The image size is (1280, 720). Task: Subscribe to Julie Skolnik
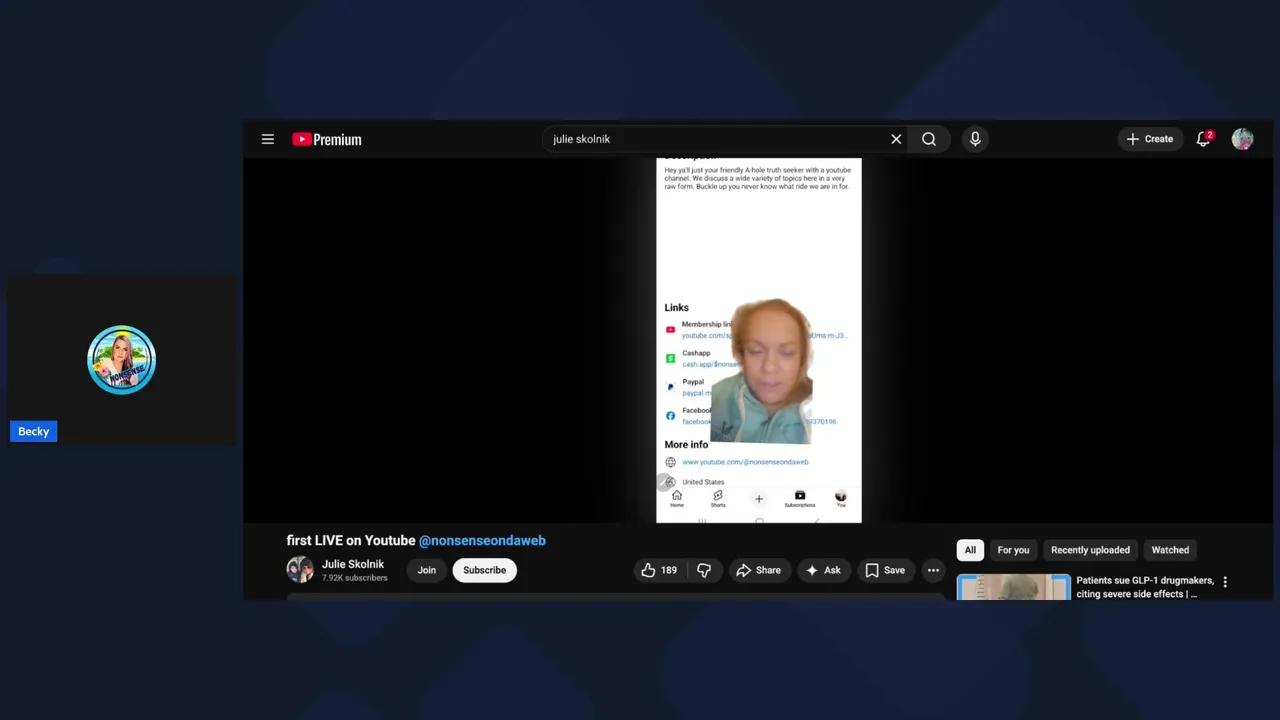point(484,570)
